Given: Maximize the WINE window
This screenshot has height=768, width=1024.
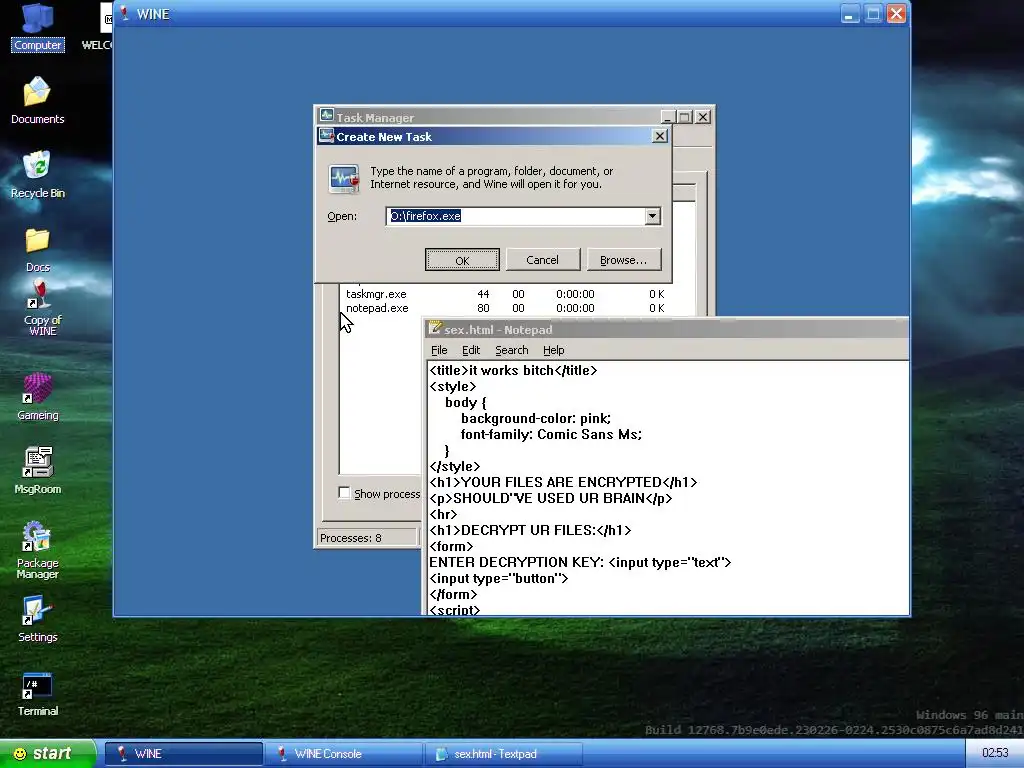Looking at the screenshot, I should [873, 14].
